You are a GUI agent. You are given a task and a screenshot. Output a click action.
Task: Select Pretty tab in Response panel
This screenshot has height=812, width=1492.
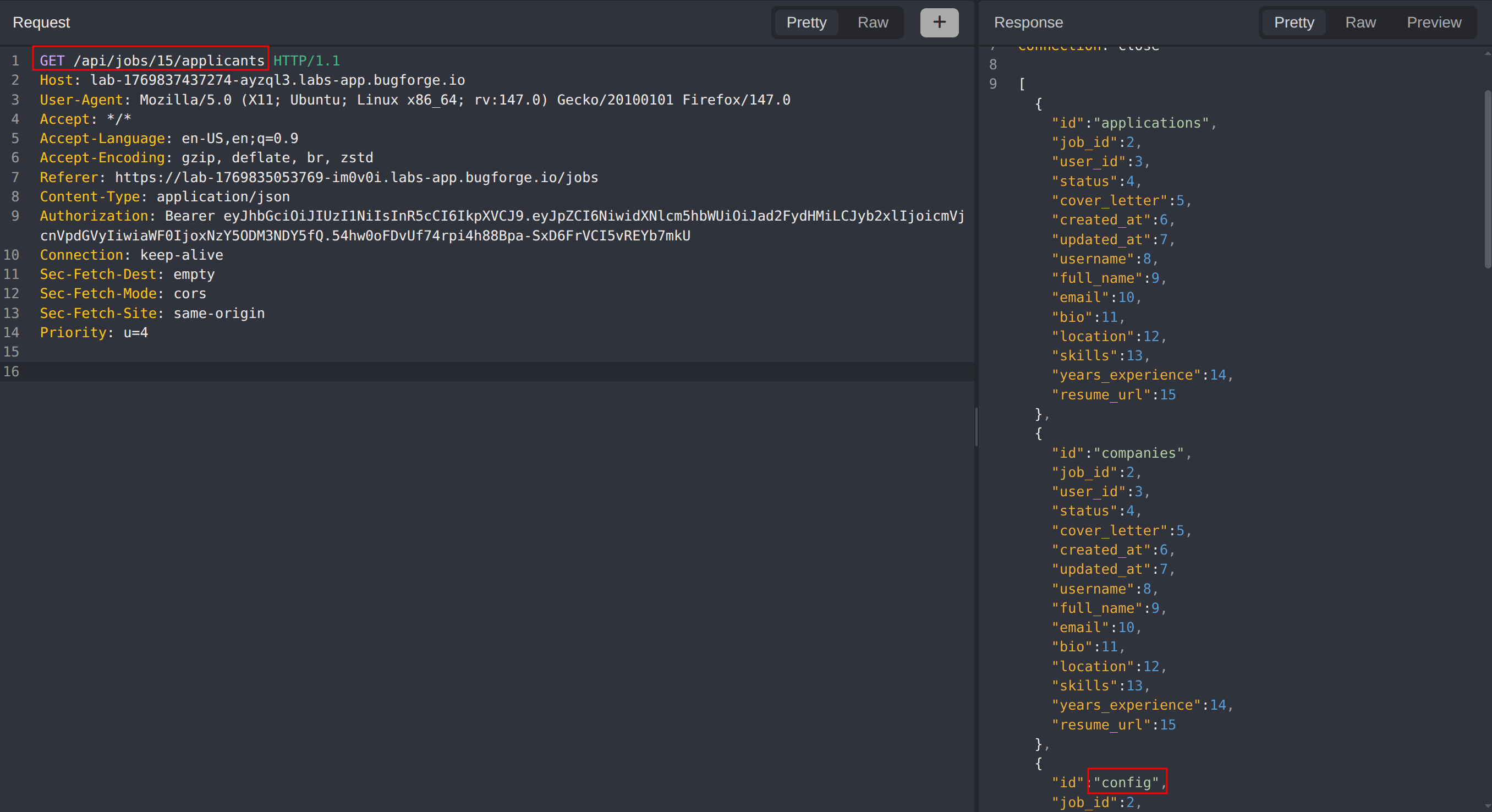point(1293,23)
